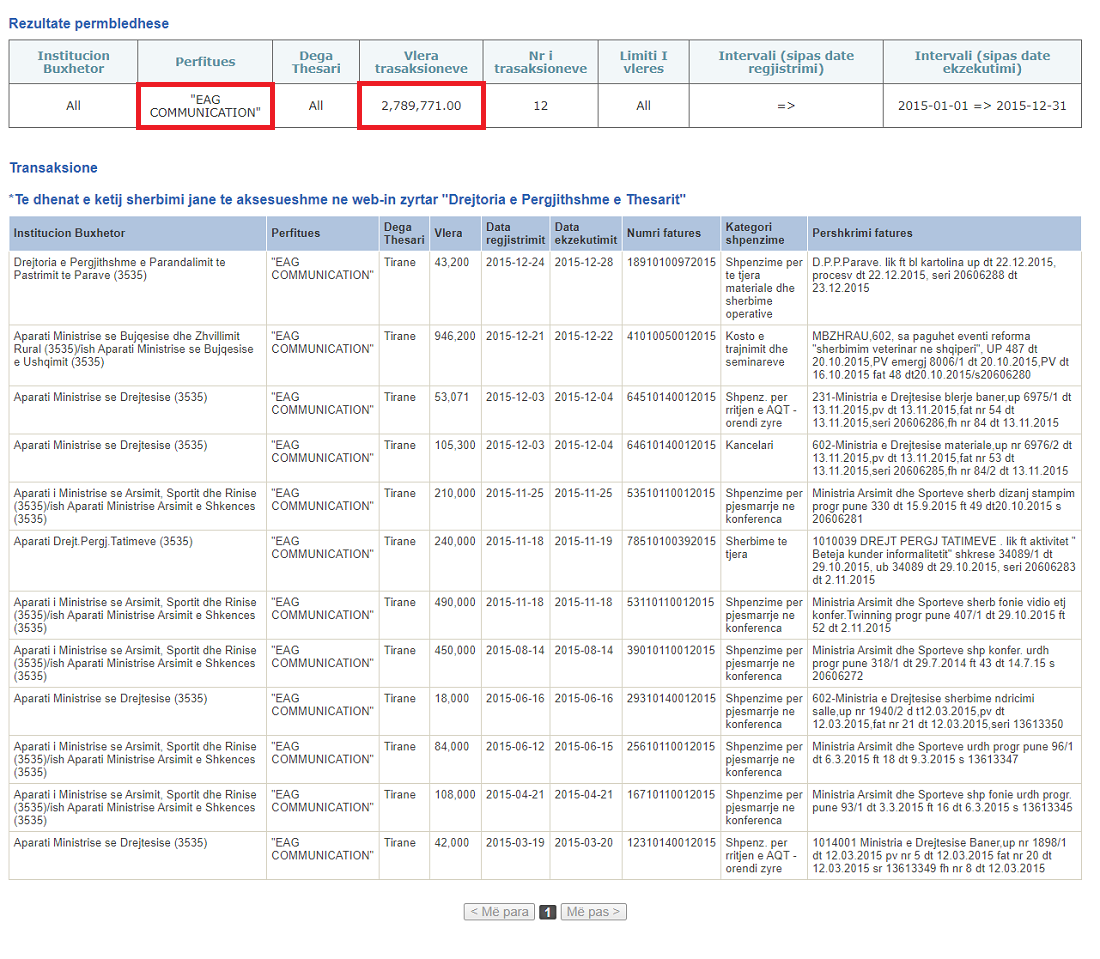Click the 'Data ekzekutimit' column header

(584, 233)
